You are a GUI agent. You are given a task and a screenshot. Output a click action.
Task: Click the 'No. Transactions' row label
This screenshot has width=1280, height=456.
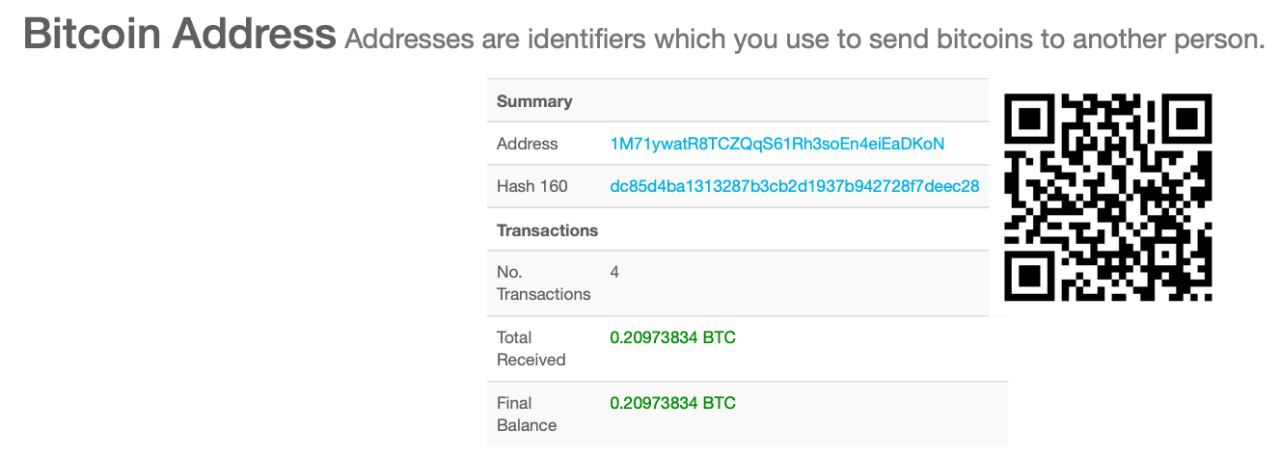[x=543, y=283]
